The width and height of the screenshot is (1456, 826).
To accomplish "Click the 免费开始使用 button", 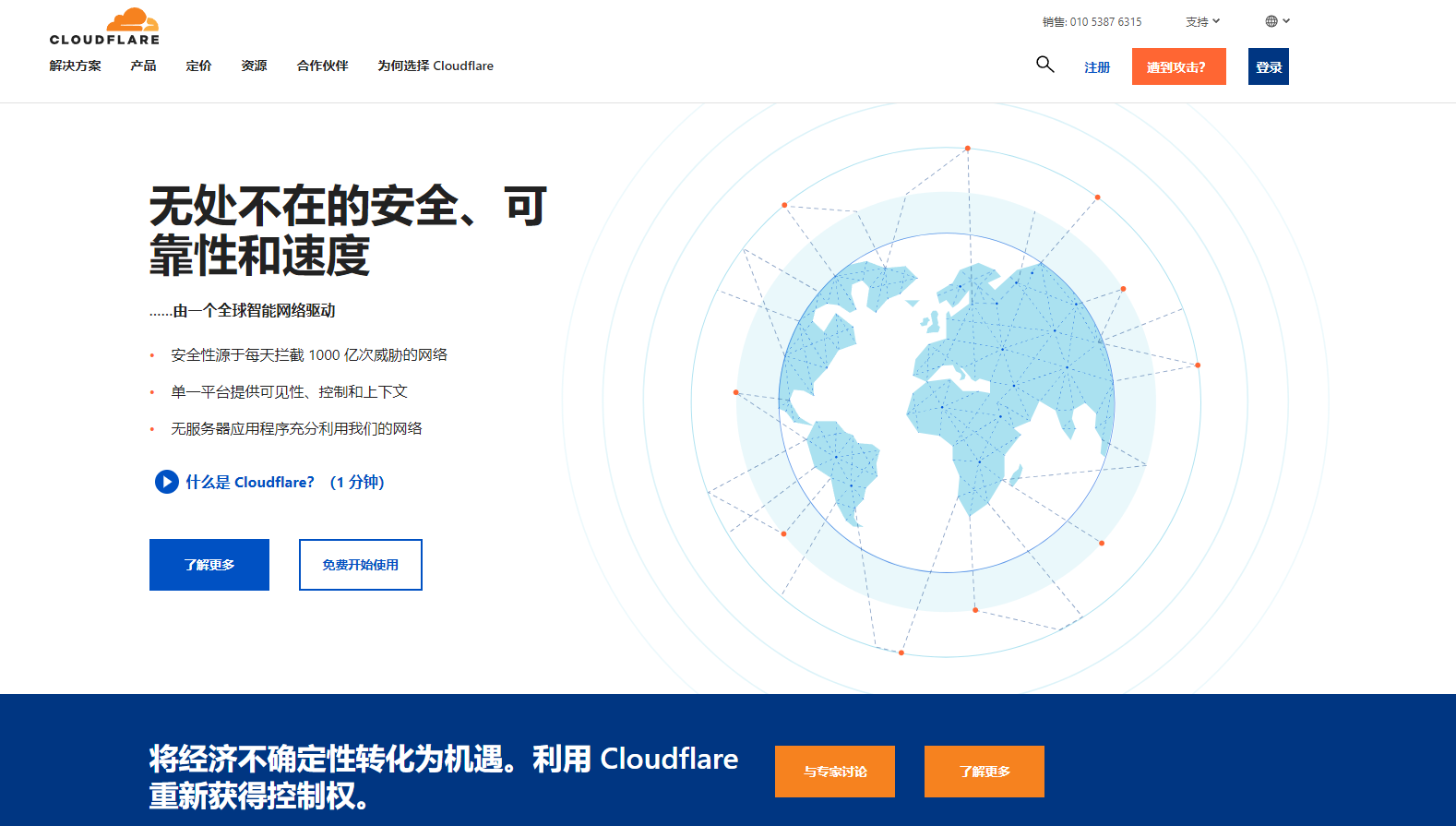I will click(361, 565).
